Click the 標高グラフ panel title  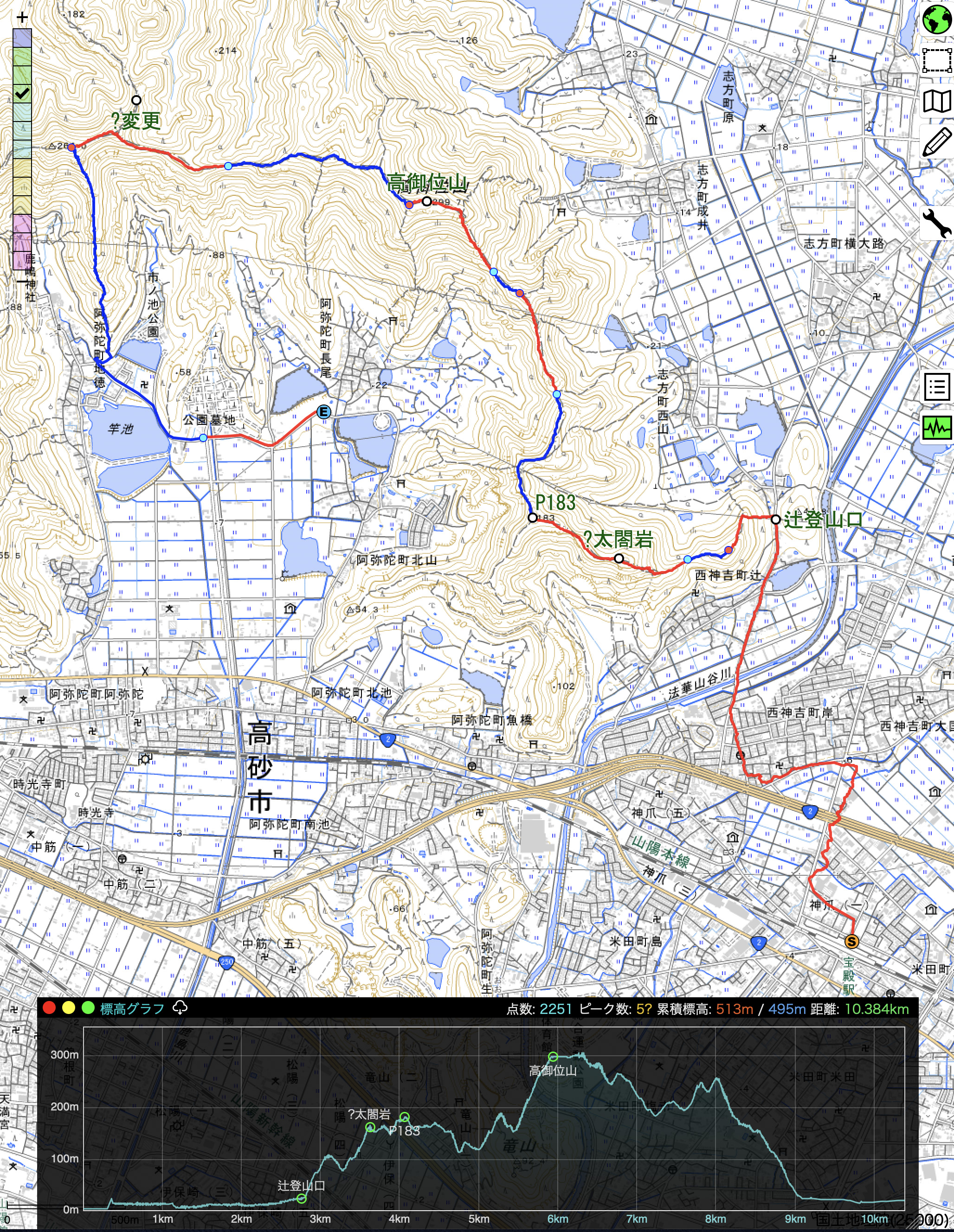(132, 1008)
